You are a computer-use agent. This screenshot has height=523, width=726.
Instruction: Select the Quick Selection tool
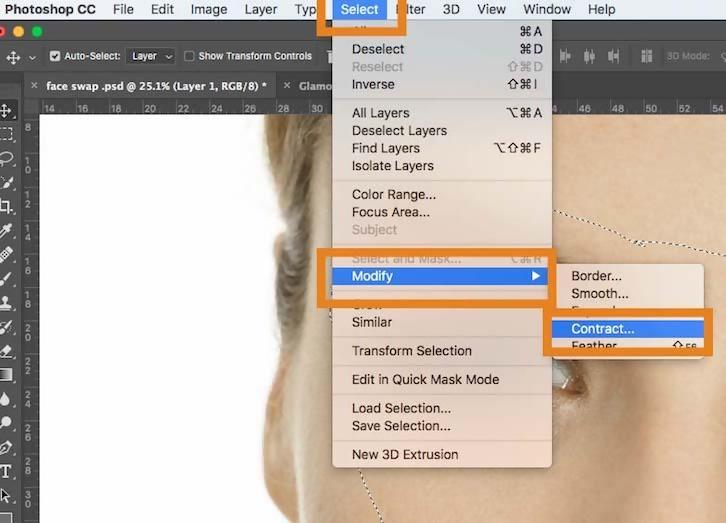(x=6, y=183)
